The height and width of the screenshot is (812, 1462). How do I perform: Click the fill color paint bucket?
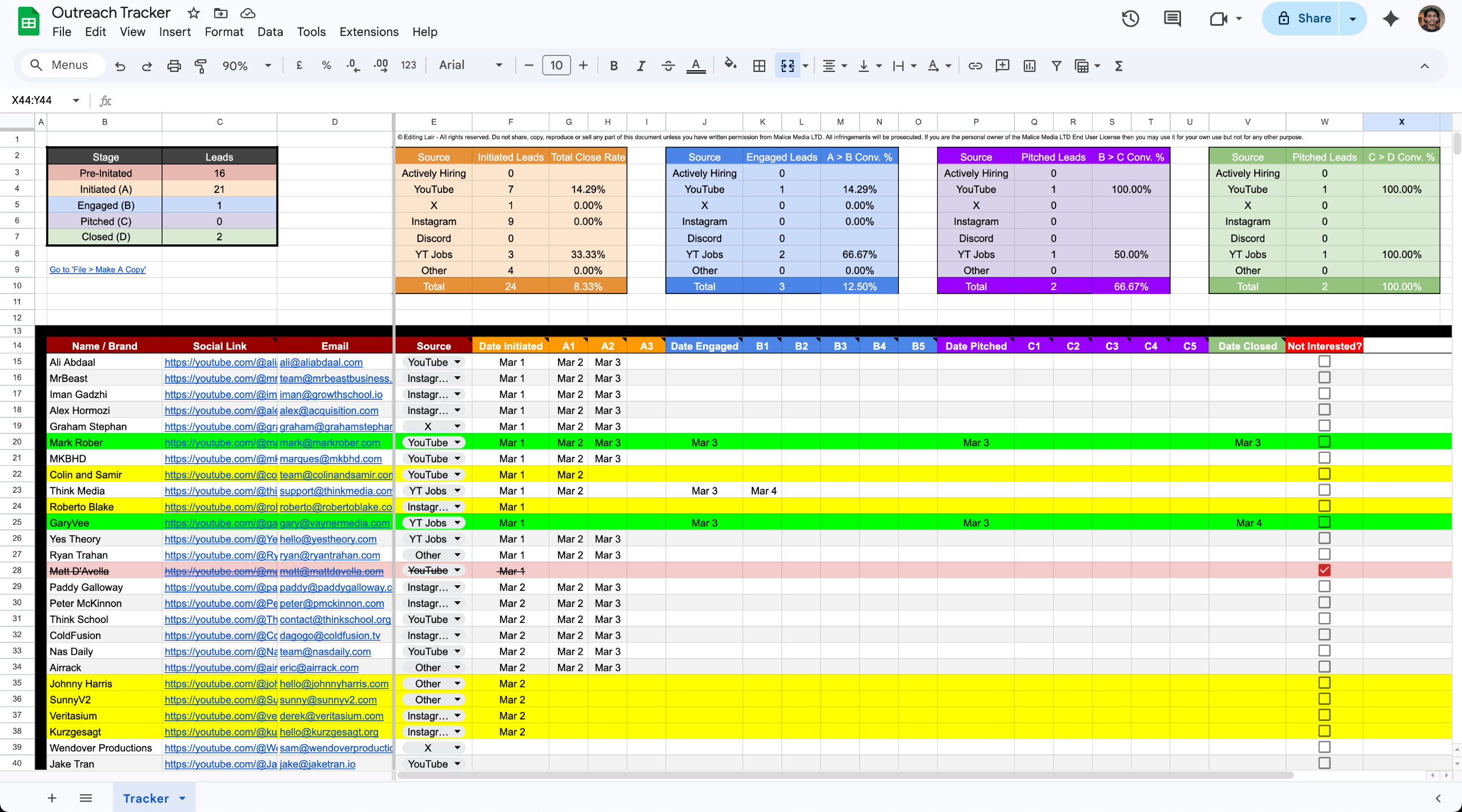(730, 65)
